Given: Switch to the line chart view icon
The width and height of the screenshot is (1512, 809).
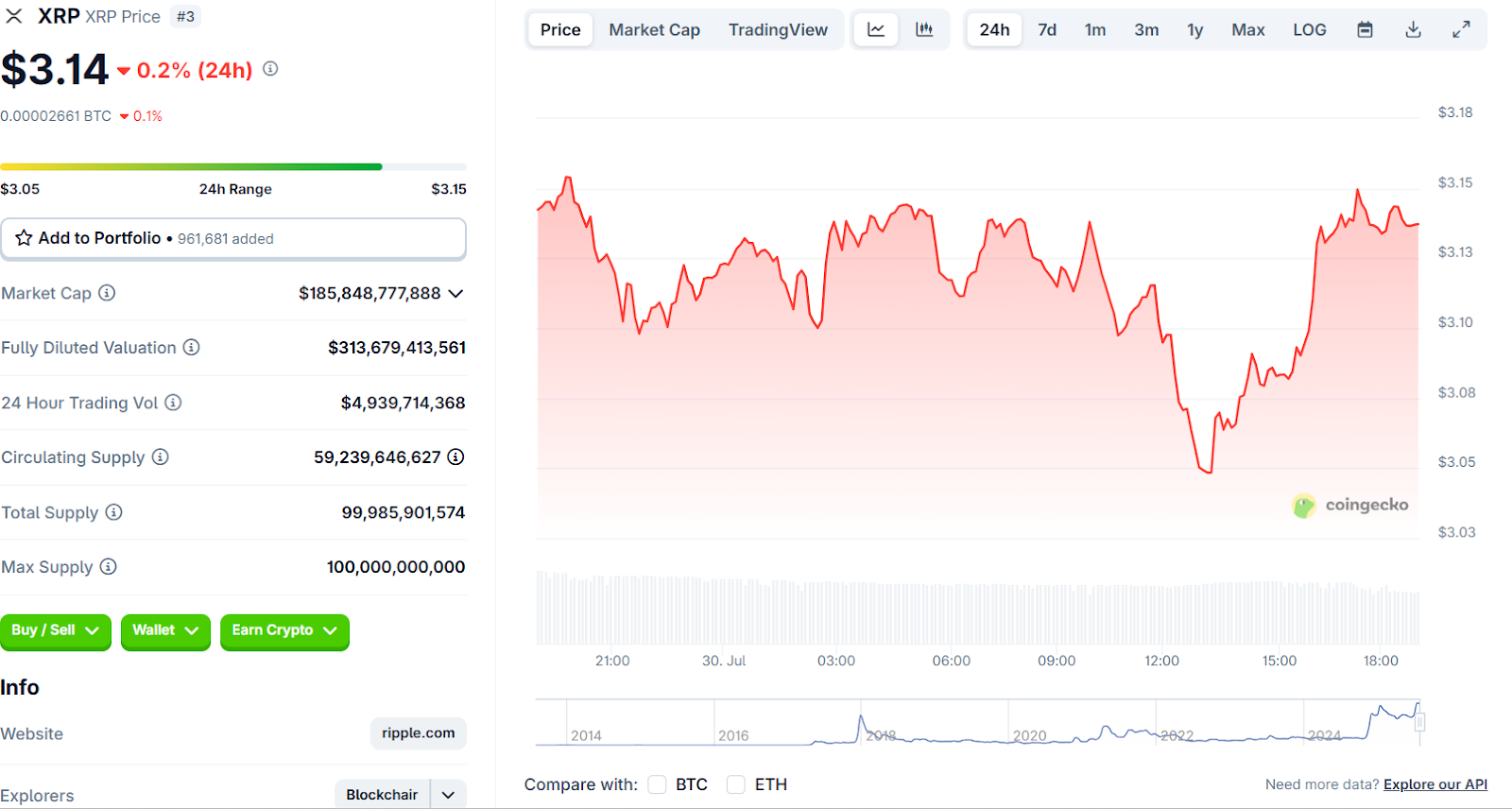Looking at the screenshot, I should [x=876, y=30].
